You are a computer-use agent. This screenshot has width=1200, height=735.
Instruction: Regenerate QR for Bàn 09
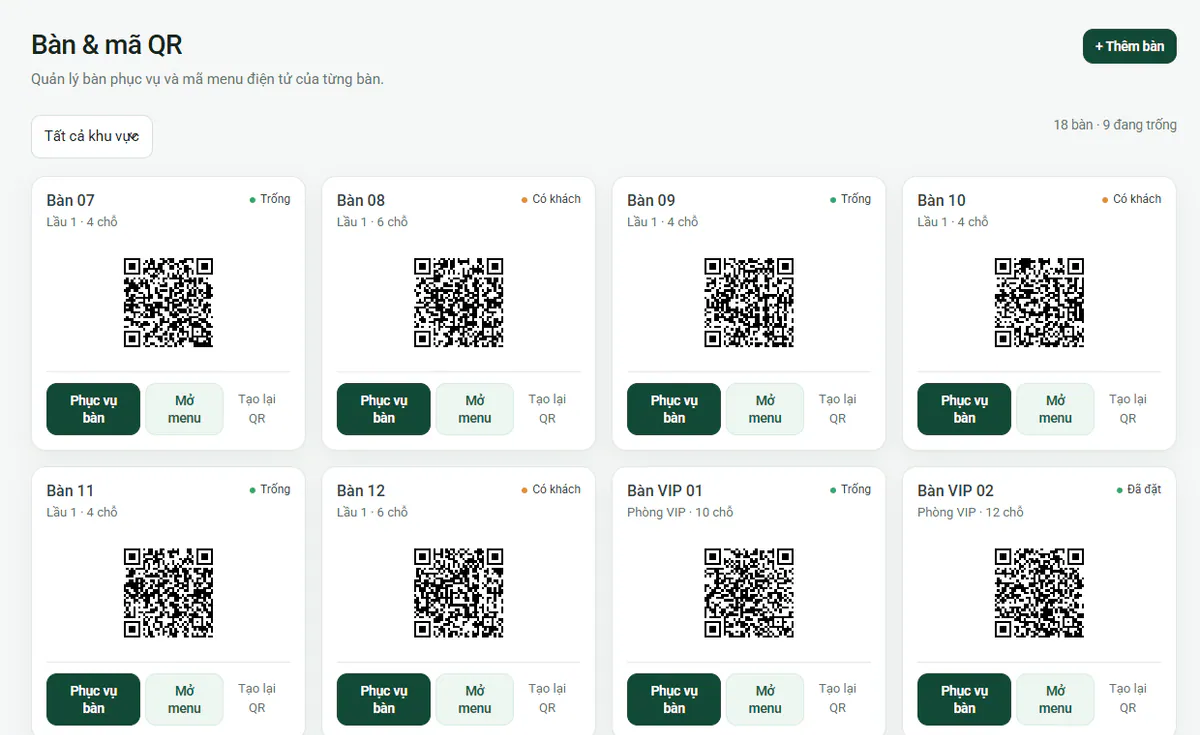838,409
